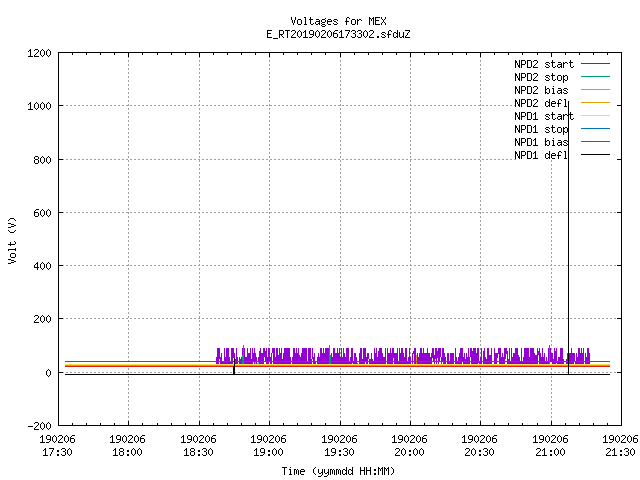Click the yellow NPD1 start legend line

[x=596, y=116]
